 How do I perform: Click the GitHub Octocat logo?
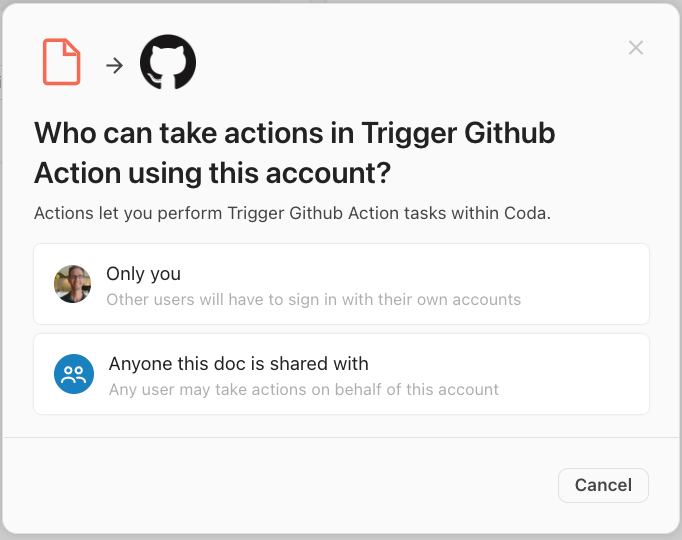point(167,62)
